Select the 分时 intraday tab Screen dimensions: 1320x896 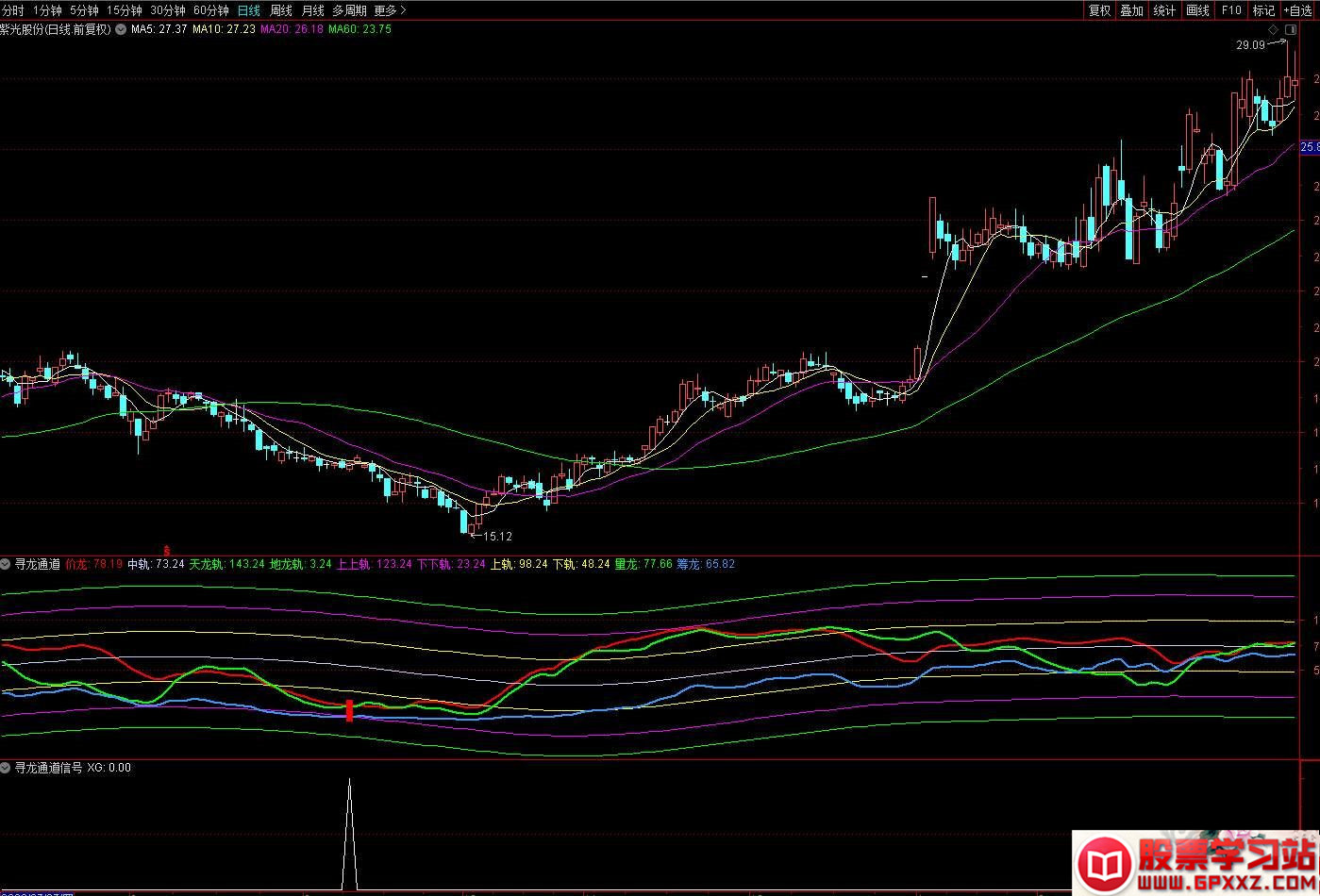13,10
